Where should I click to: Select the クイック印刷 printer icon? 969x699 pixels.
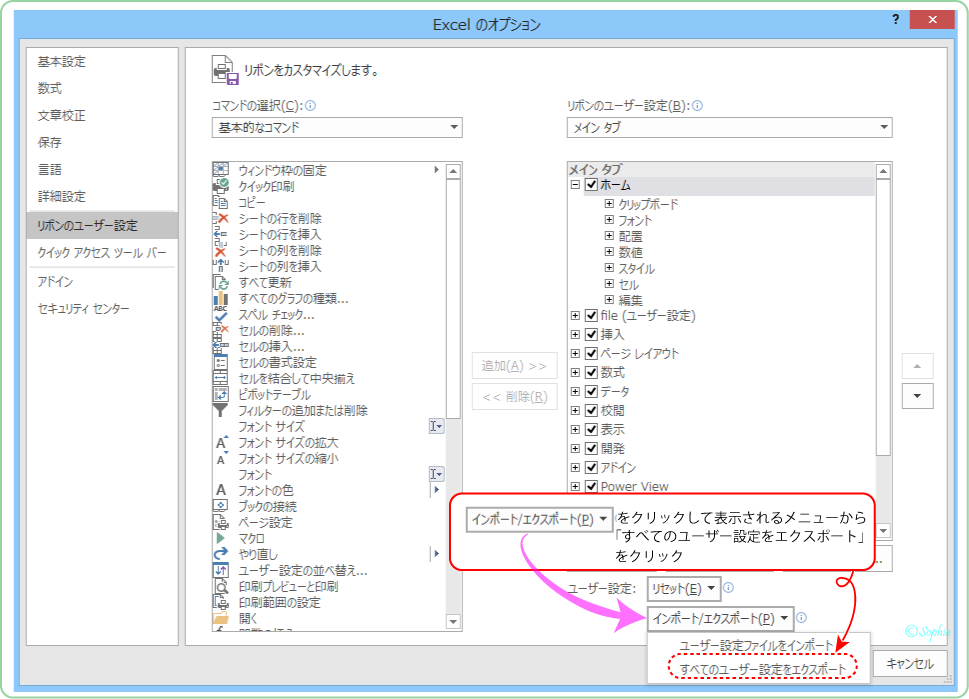tap(221, 186)
